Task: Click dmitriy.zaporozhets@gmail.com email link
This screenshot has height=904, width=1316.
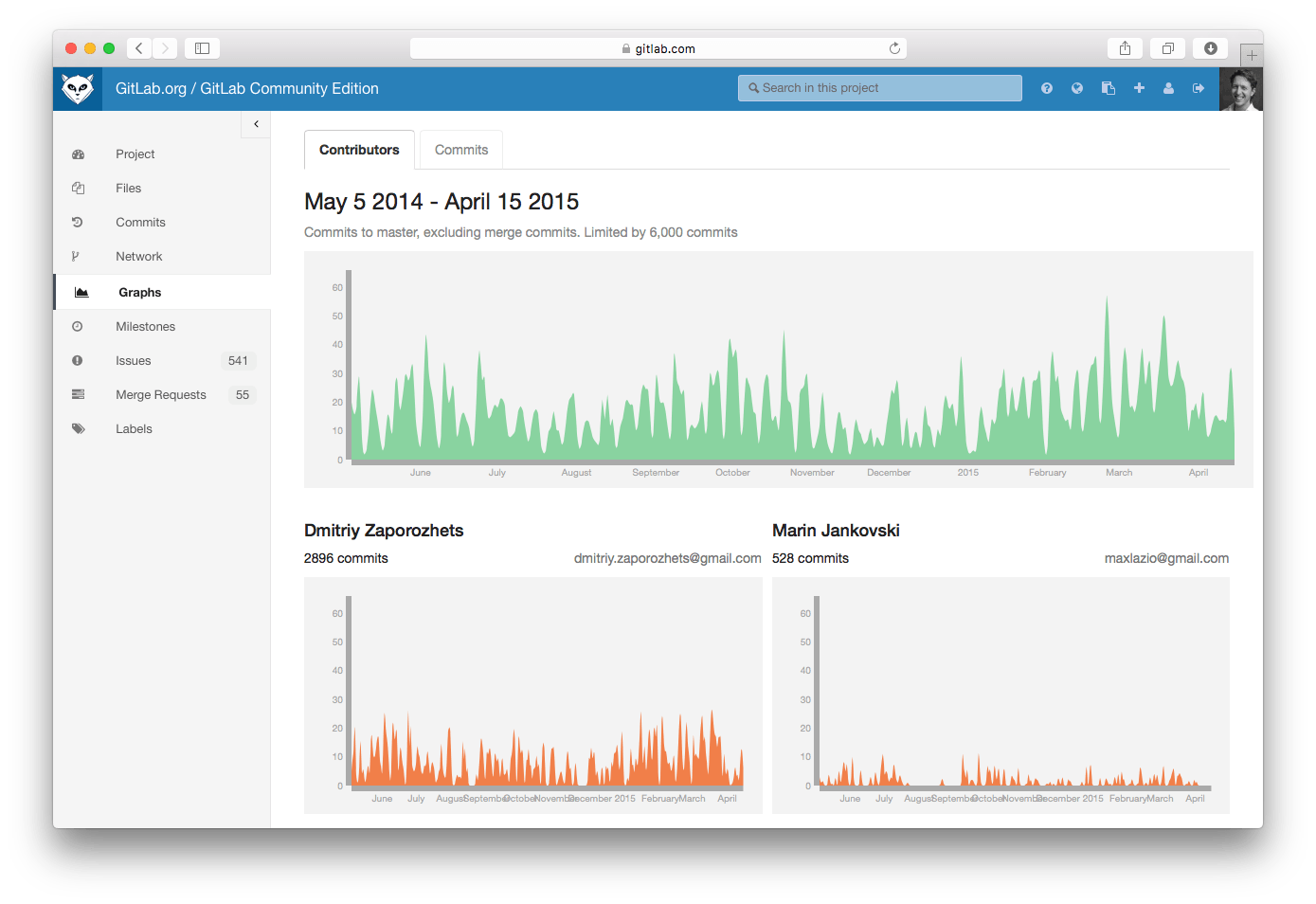Action: pos(668,558)
